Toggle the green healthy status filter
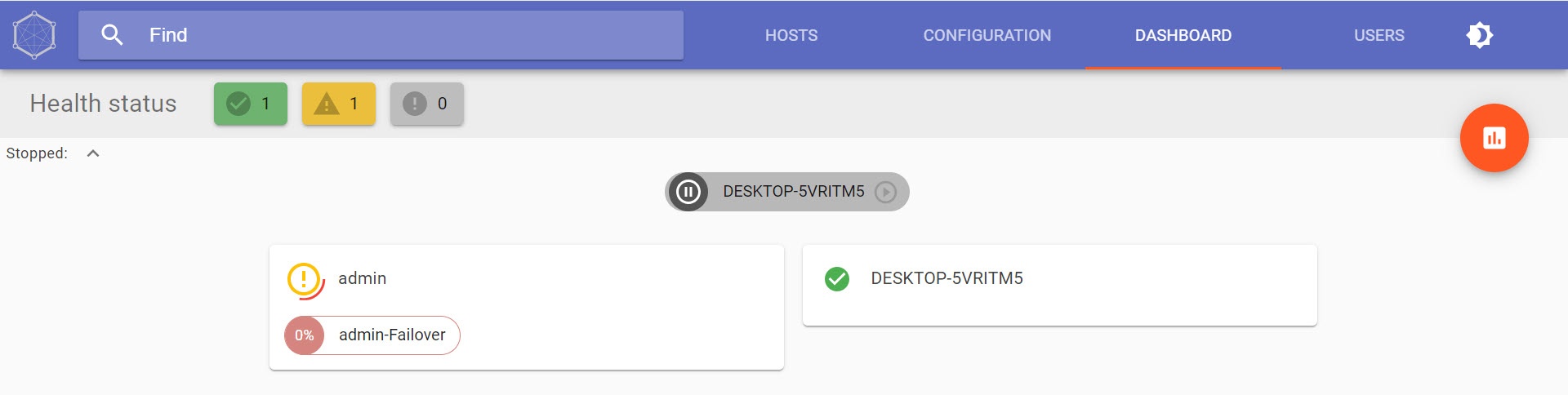Viewport: 1568px width, 395px height. pyautogui.click(x=251, y=104)
